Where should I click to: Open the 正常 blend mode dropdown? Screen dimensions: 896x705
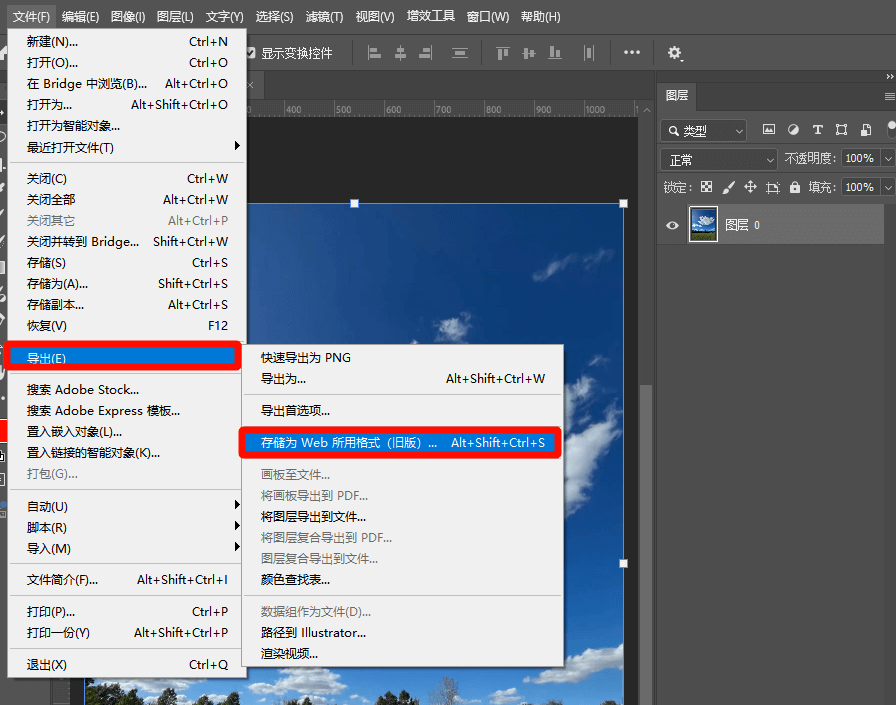tap(718, 159)
